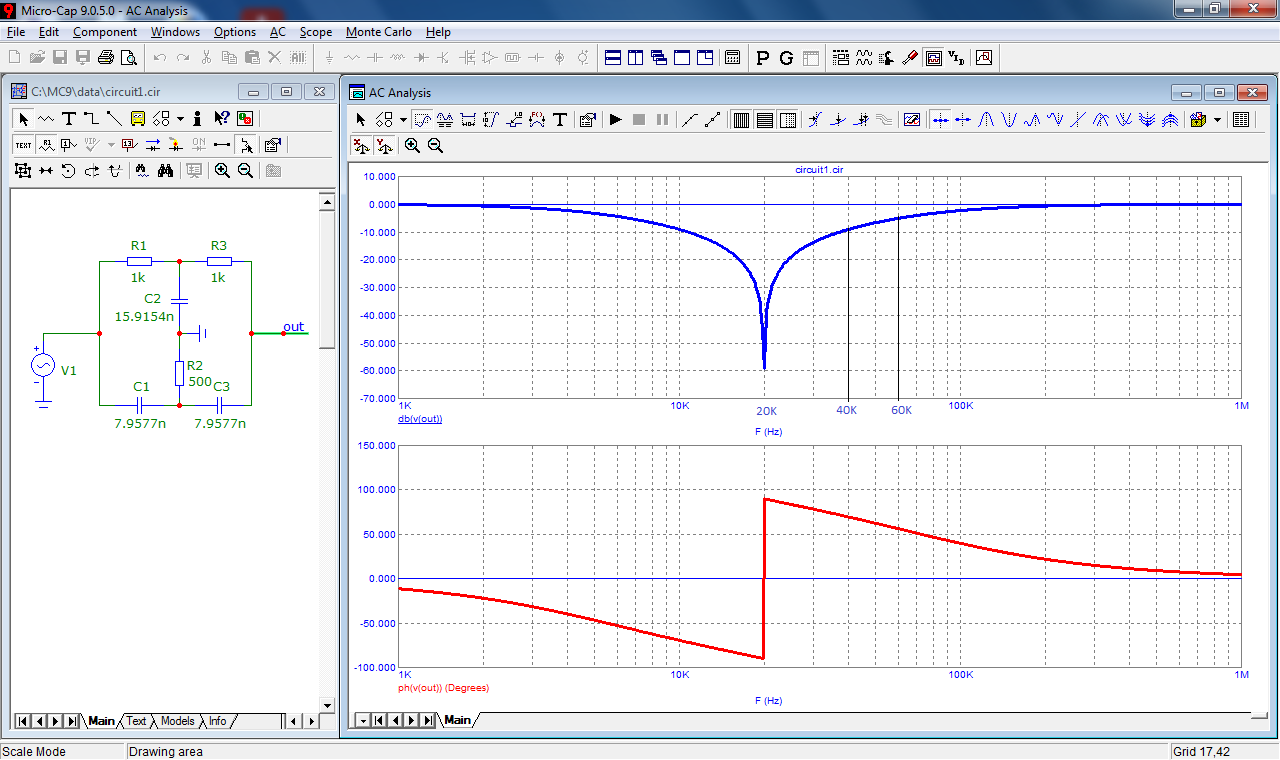Click the calculator icon in main toolbar

pyautogui.click(x=733, y=58)
